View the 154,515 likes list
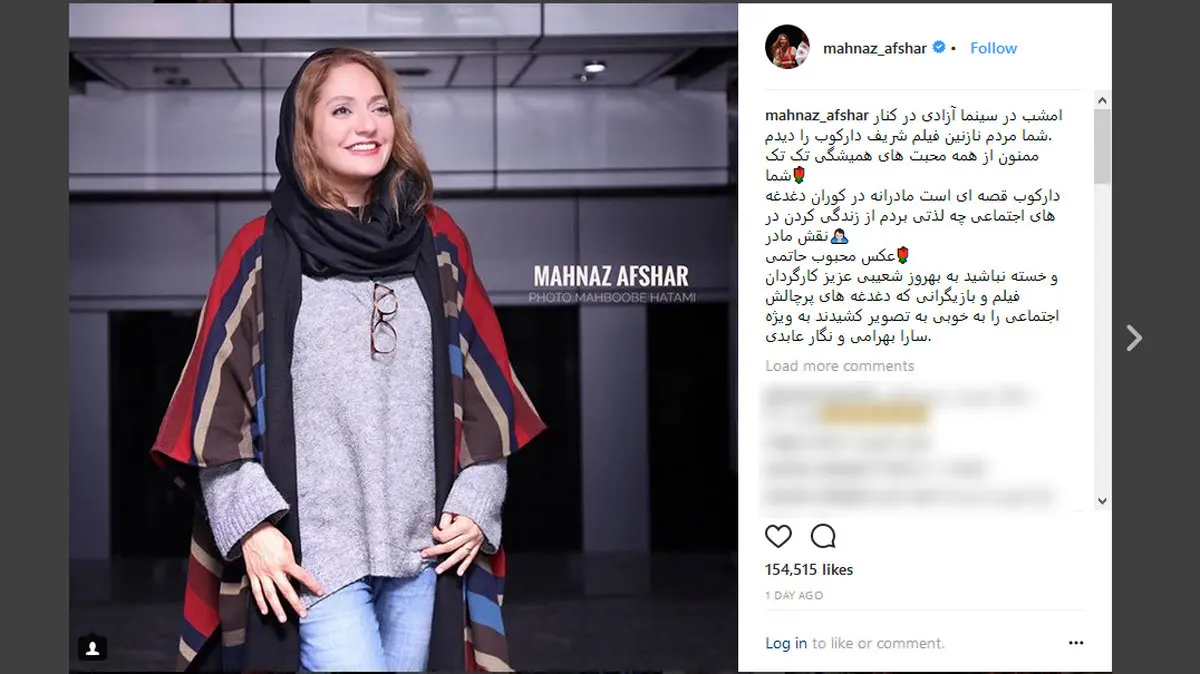The image size is (1200, 674). (809, 569)
